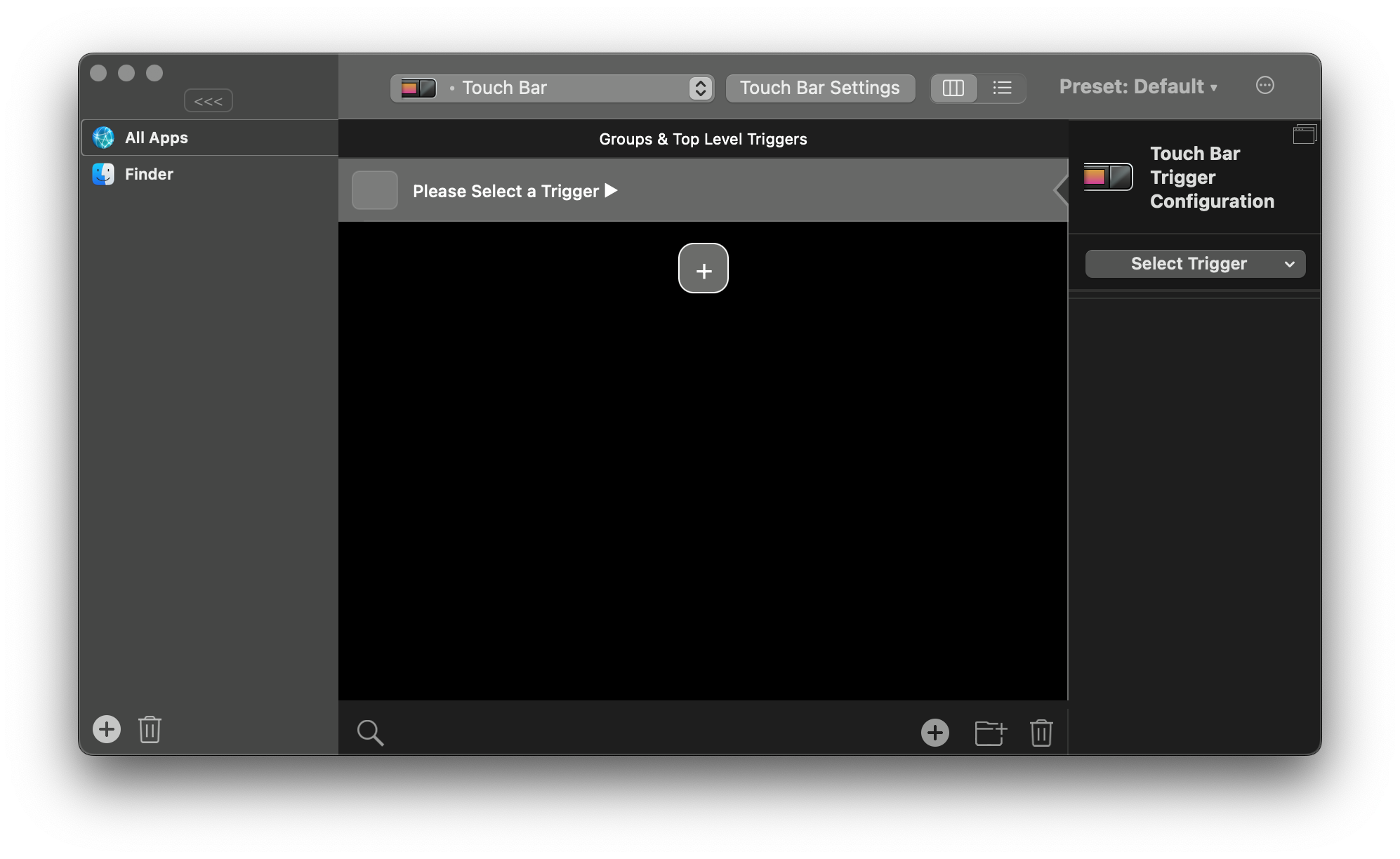Open the Select Trigger dropdown
Screen dimensions: 1400x859
(x=1195, y=264)
